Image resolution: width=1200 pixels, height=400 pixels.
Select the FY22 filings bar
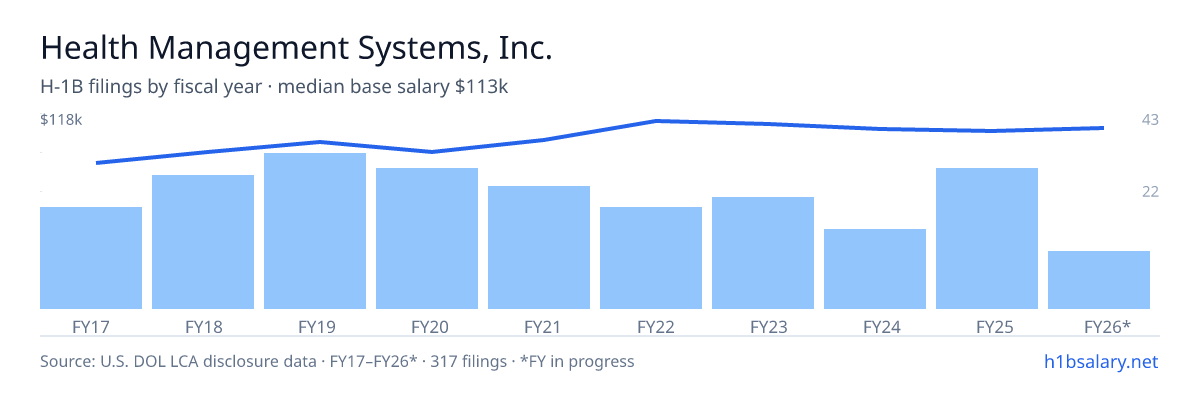pos(651,258)
